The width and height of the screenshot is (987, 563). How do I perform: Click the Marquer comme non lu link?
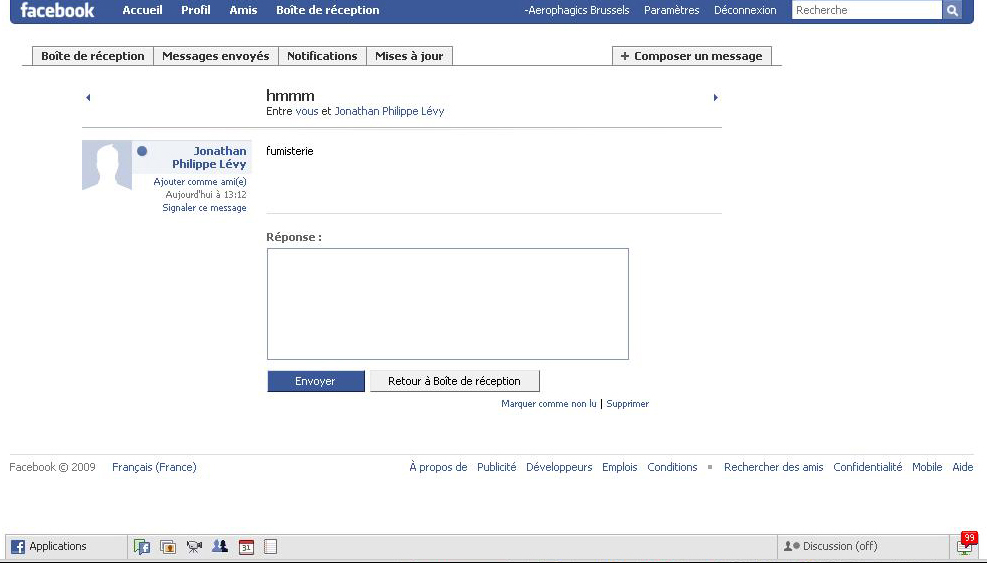tap(548, 404)
